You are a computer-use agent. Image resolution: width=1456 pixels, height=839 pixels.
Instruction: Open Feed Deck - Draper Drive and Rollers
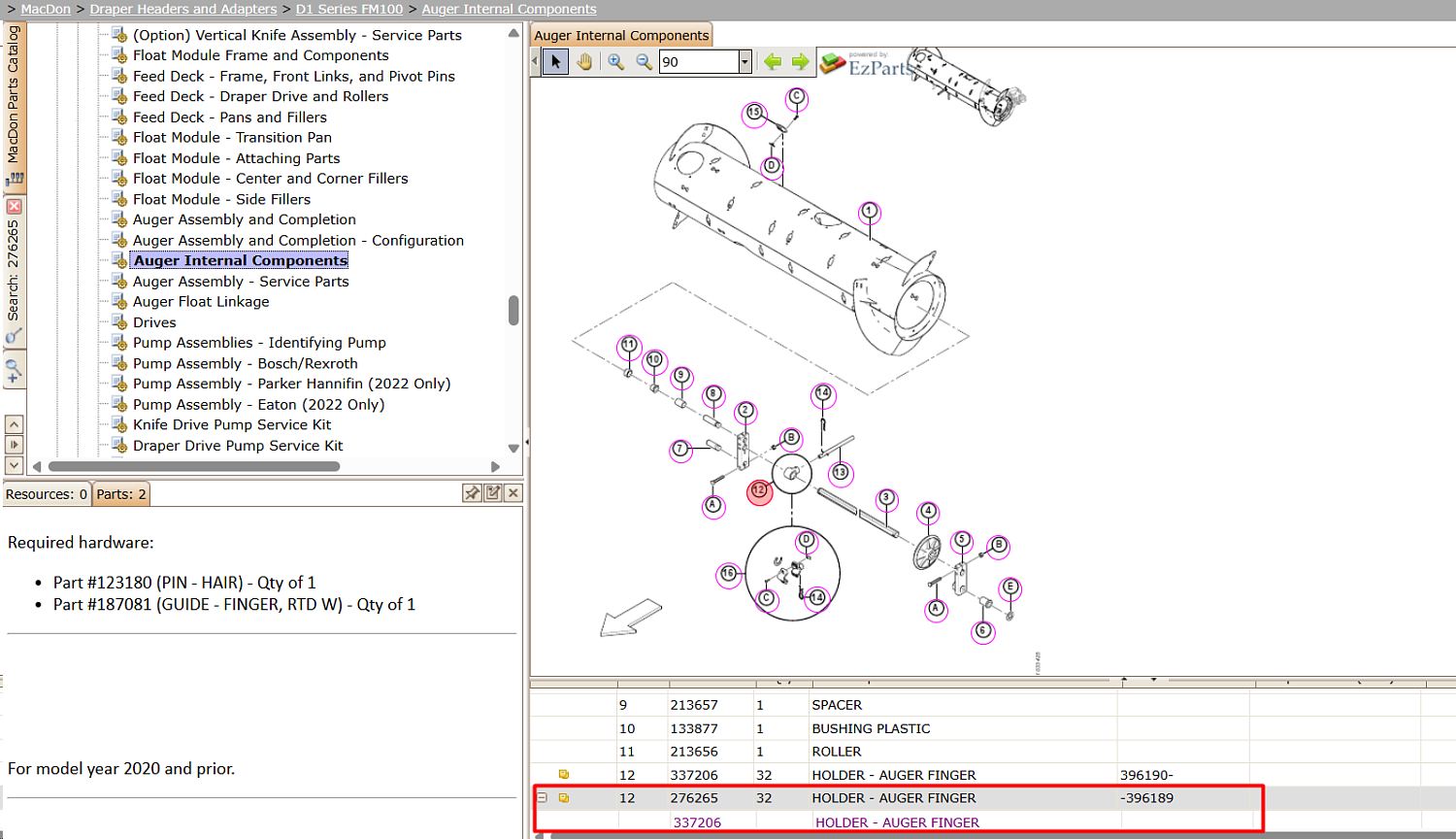(261, 96)
